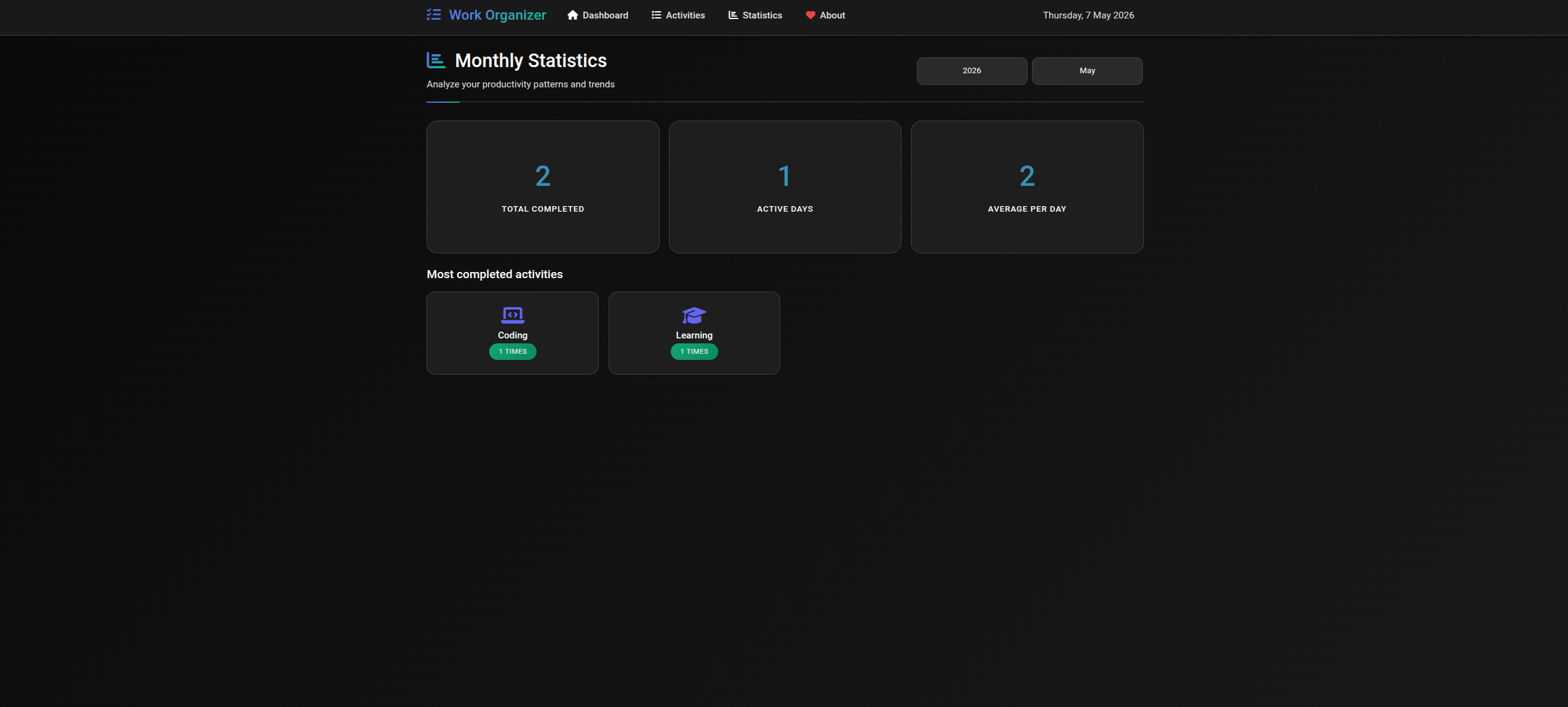This screenshot has width=1568, height=707.
Task: Click the Statistics chart icon in navbar
Action: (733, 15)
